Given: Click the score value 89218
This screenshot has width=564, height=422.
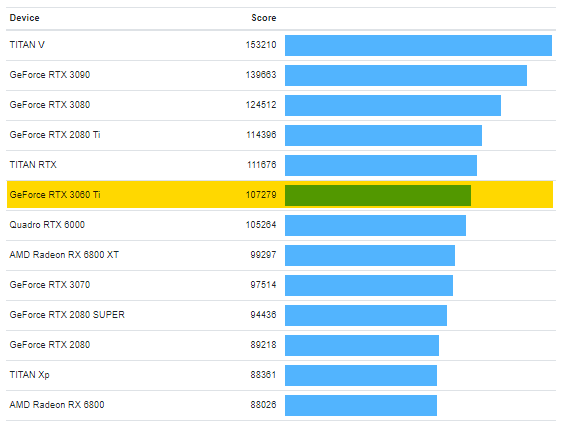Looking at the screenshot, I should coord(263,345).
